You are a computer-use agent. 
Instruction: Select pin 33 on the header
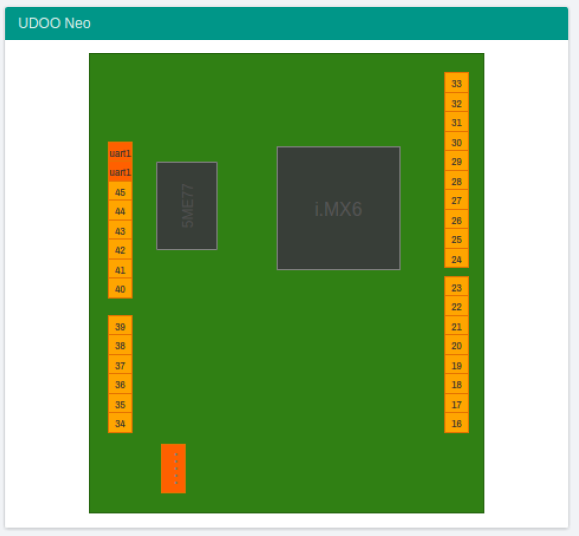456,83
